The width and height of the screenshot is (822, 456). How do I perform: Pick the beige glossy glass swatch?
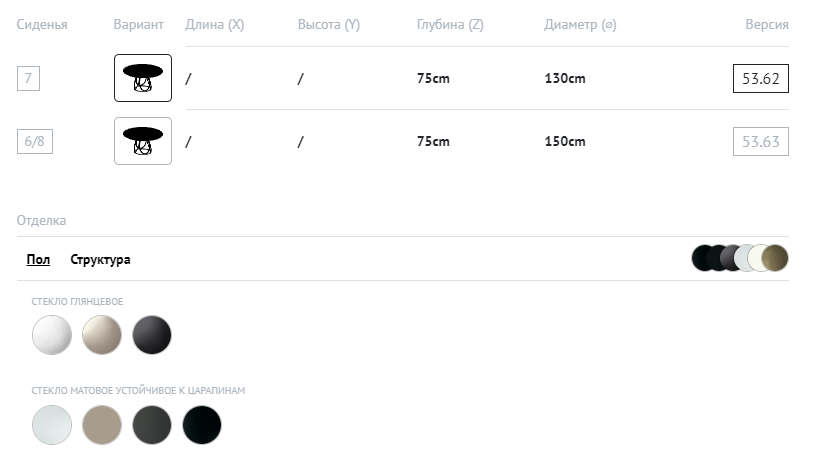pyautogui.click(x=102, y=335)
